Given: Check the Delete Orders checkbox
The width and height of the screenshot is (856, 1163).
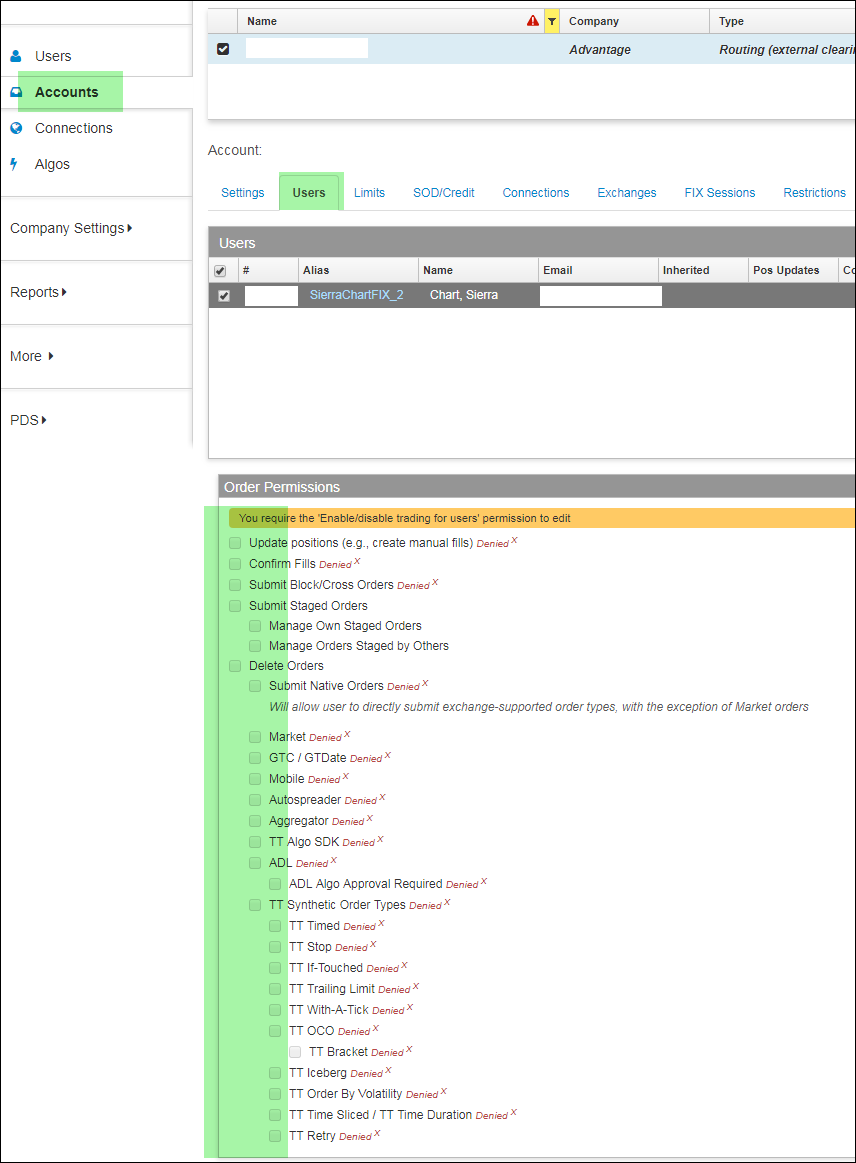Looking at the screenshot, I should [235, 666].
